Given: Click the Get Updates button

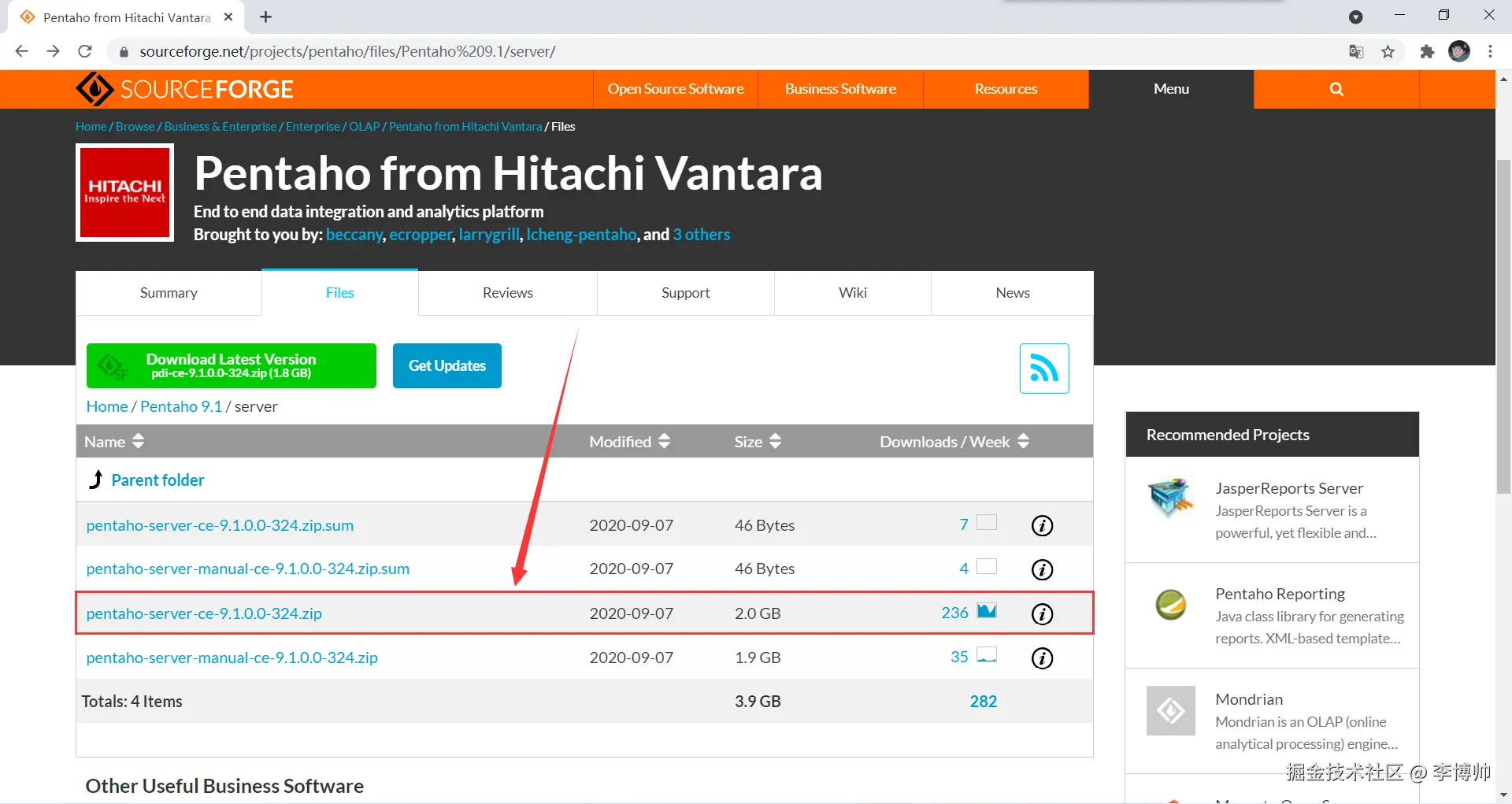Looking at the screenshot, I should point(447,365).
